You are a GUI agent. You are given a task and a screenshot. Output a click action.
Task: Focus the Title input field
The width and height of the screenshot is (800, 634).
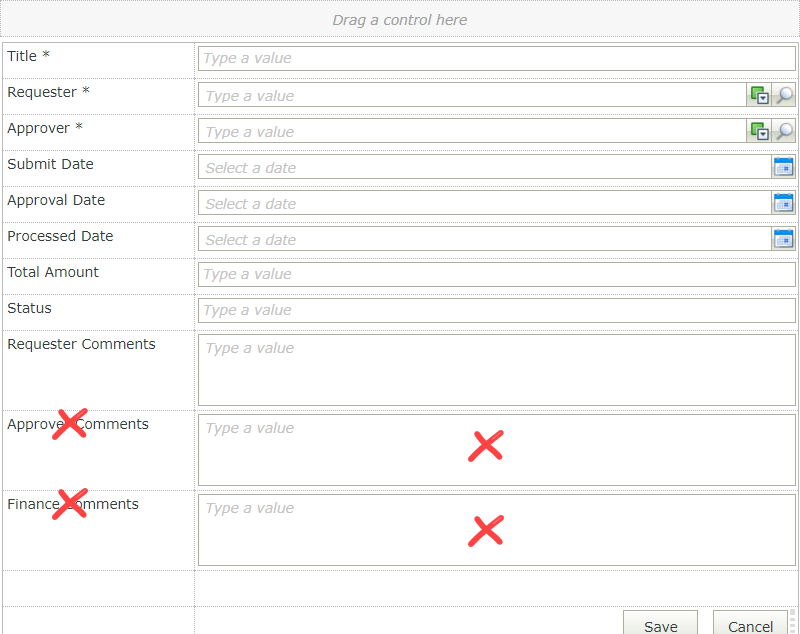(x=450, y=58)
